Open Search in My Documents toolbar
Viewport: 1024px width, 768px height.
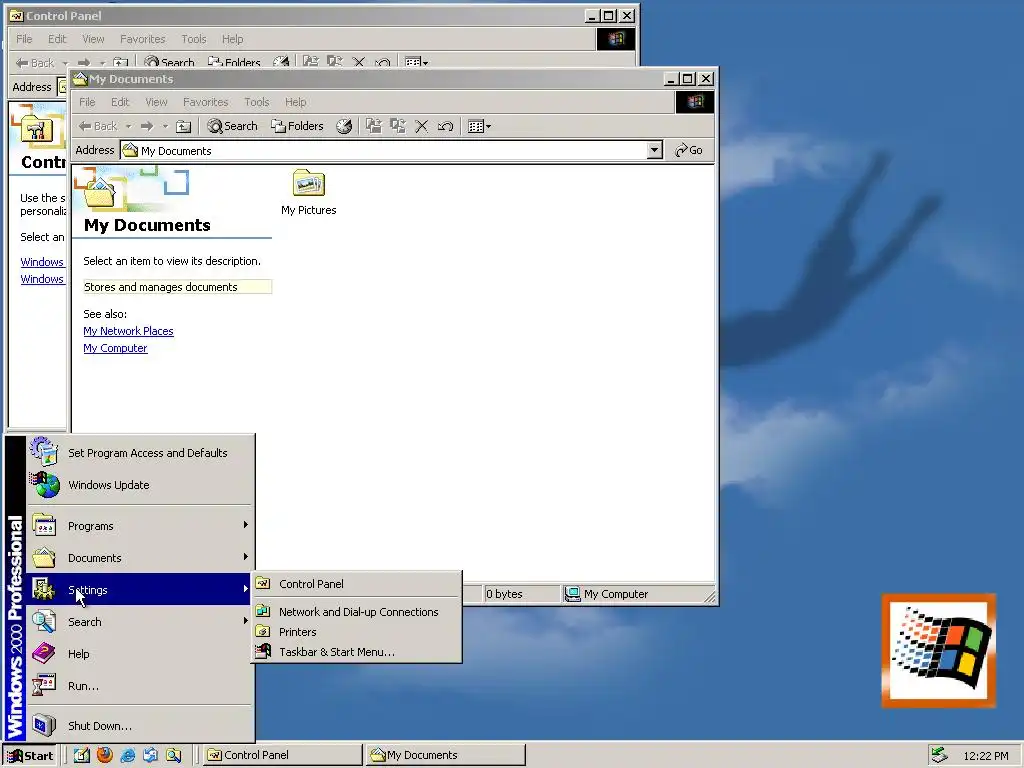tap(232, 126)
